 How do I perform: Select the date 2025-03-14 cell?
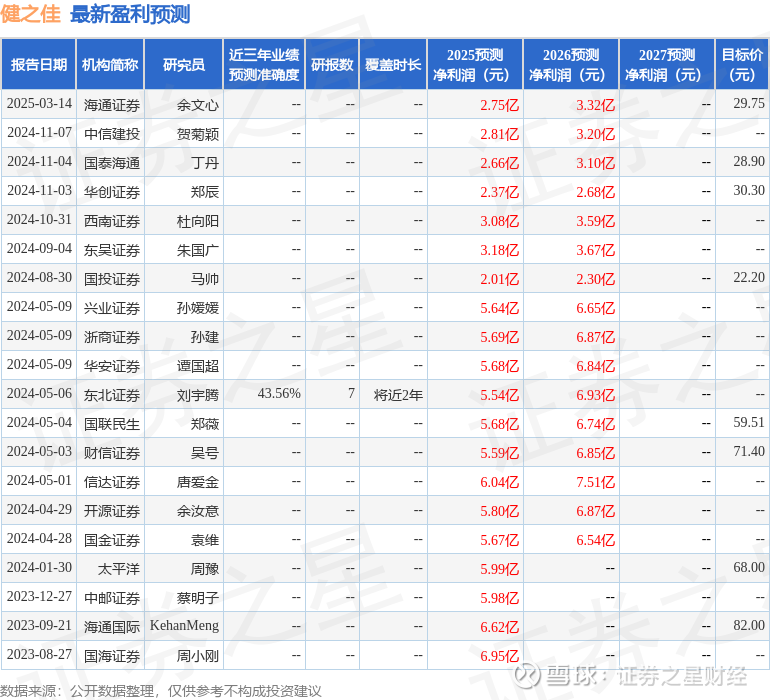point(39,104)
